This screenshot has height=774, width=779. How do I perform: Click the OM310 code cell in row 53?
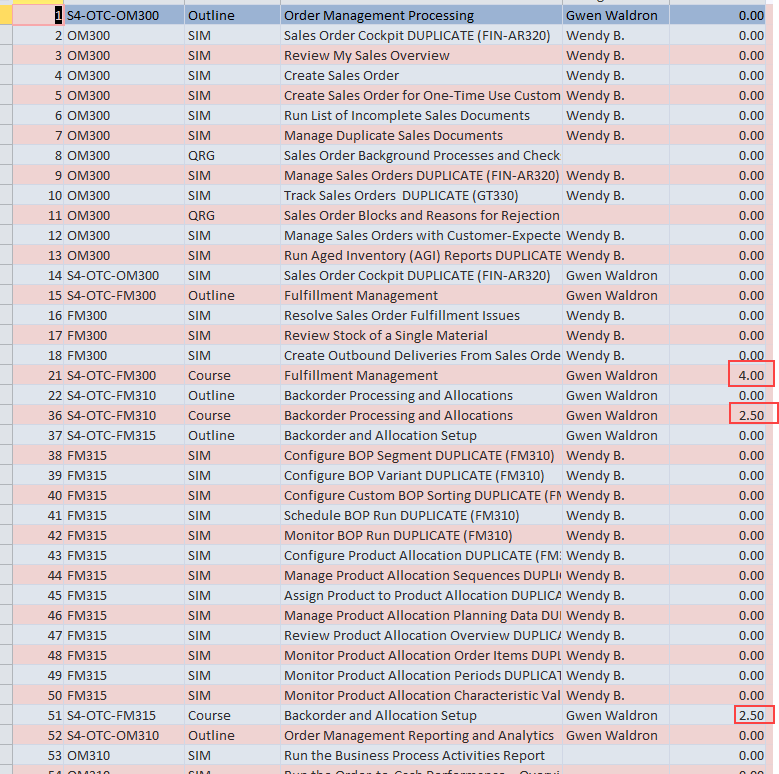tap(123, 756)
